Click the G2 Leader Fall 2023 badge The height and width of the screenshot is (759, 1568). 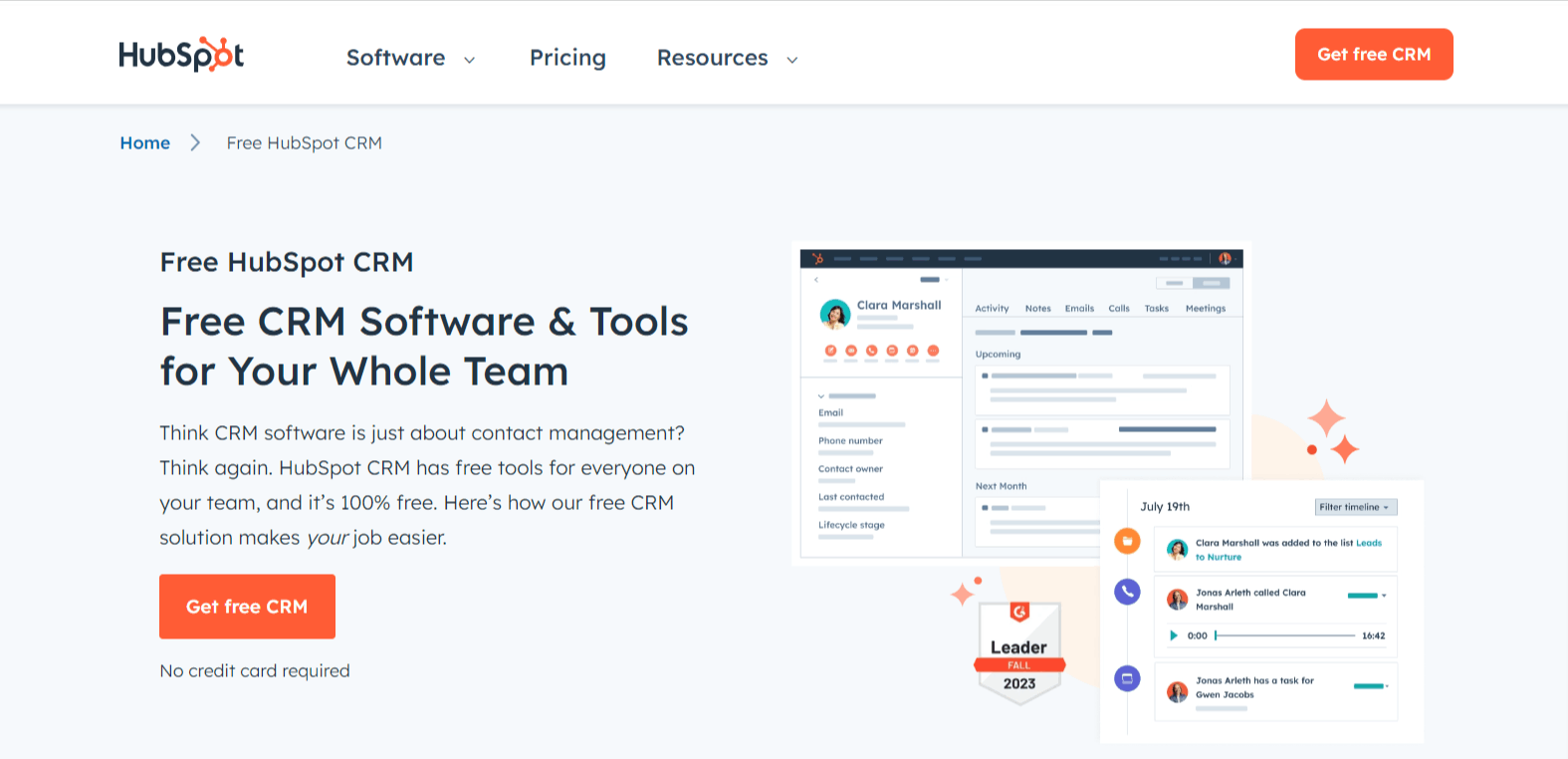point(1019,652)
